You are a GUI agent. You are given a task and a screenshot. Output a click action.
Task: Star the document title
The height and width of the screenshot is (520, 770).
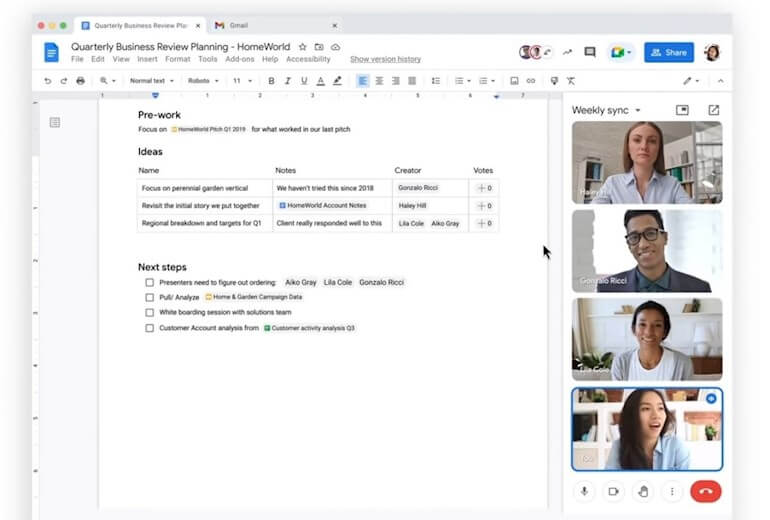pyautogui.click(x=303, y=47)
